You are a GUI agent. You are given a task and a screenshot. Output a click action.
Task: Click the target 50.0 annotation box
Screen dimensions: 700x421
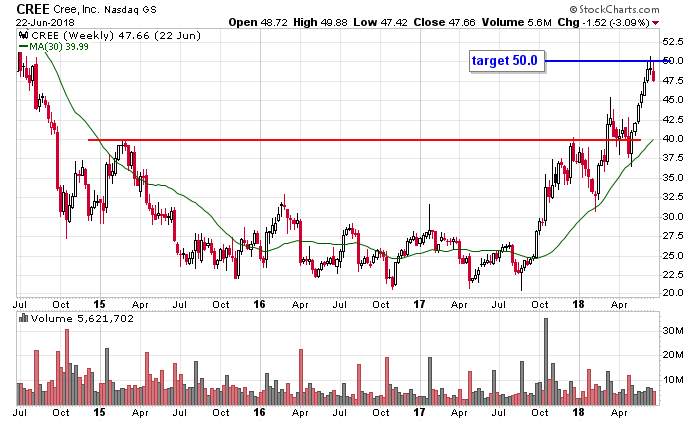(507, 61)
